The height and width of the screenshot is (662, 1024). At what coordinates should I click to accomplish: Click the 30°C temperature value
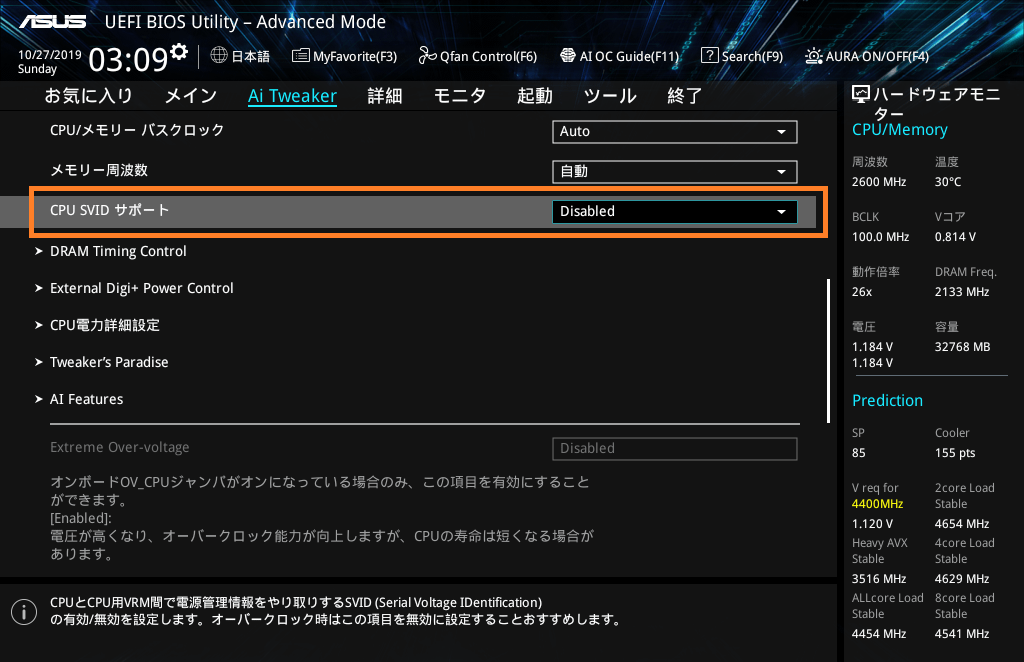tap(948, 182)
